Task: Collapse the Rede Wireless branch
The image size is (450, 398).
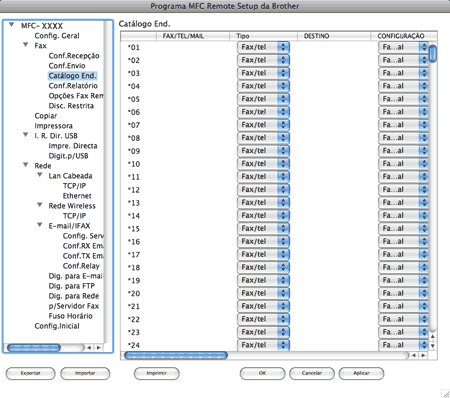Action: (40, 205)
